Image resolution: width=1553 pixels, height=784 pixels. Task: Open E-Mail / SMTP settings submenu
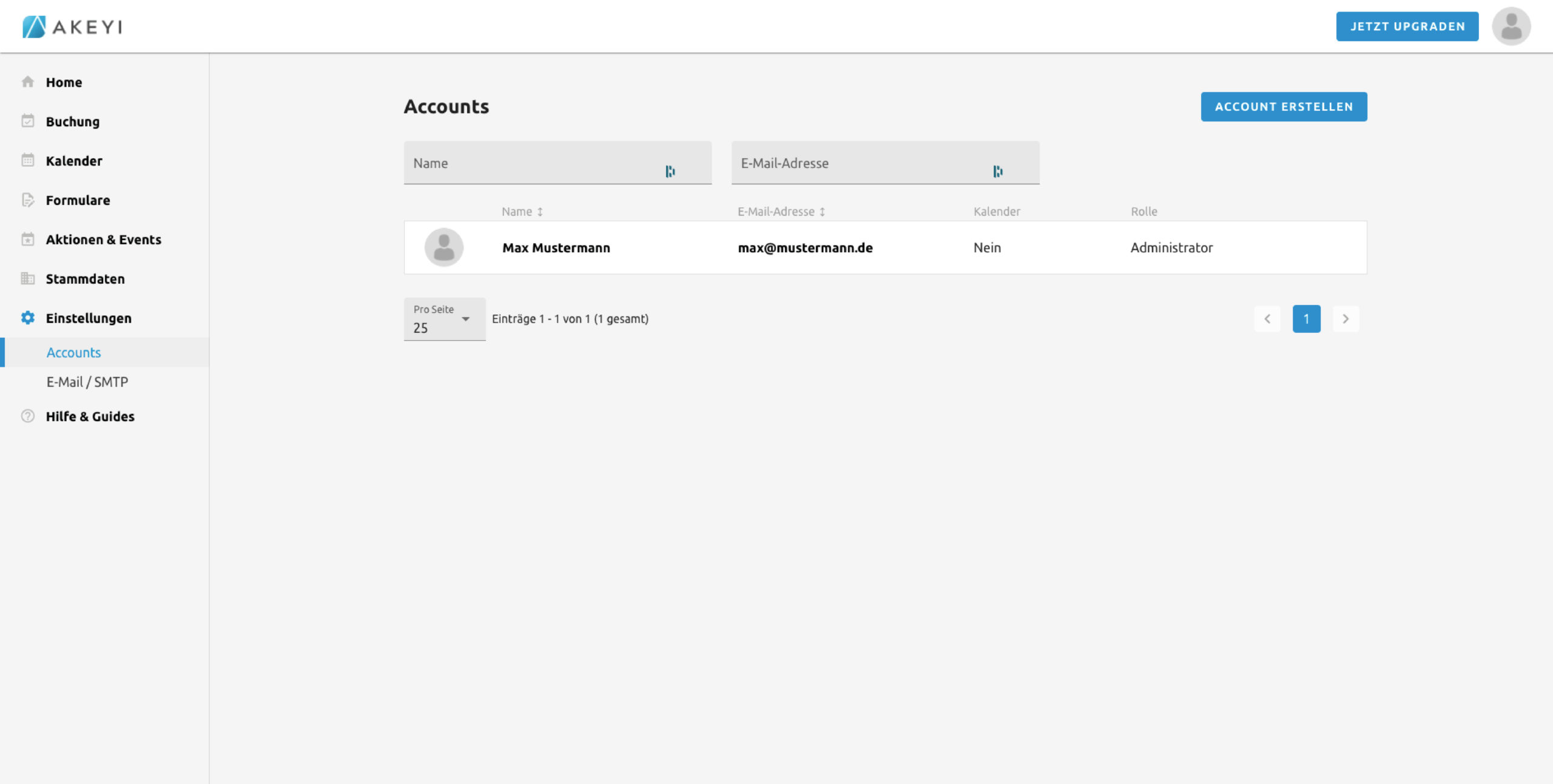tap(87, 382)
